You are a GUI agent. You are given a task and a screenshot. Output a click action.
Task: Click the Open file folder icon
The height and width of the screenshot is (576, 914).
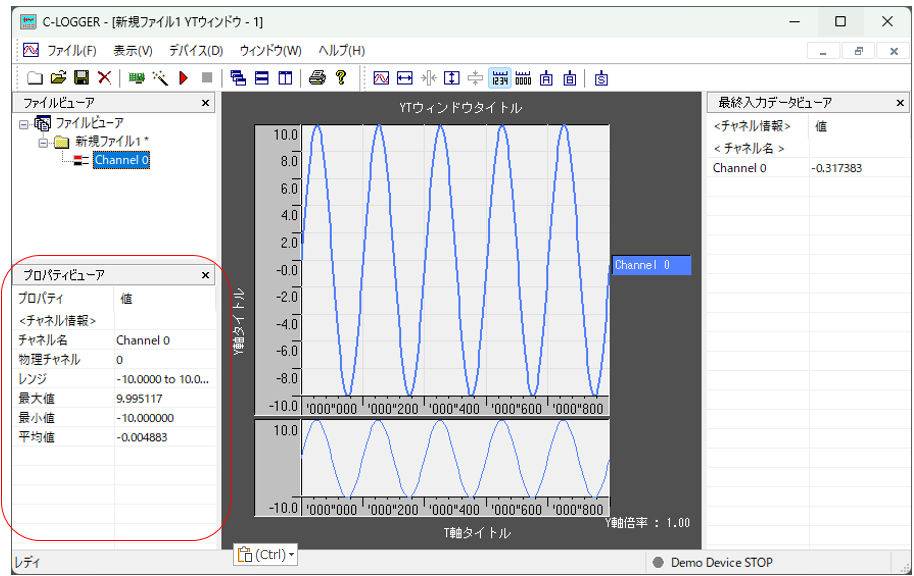click(x=58, y=78)
